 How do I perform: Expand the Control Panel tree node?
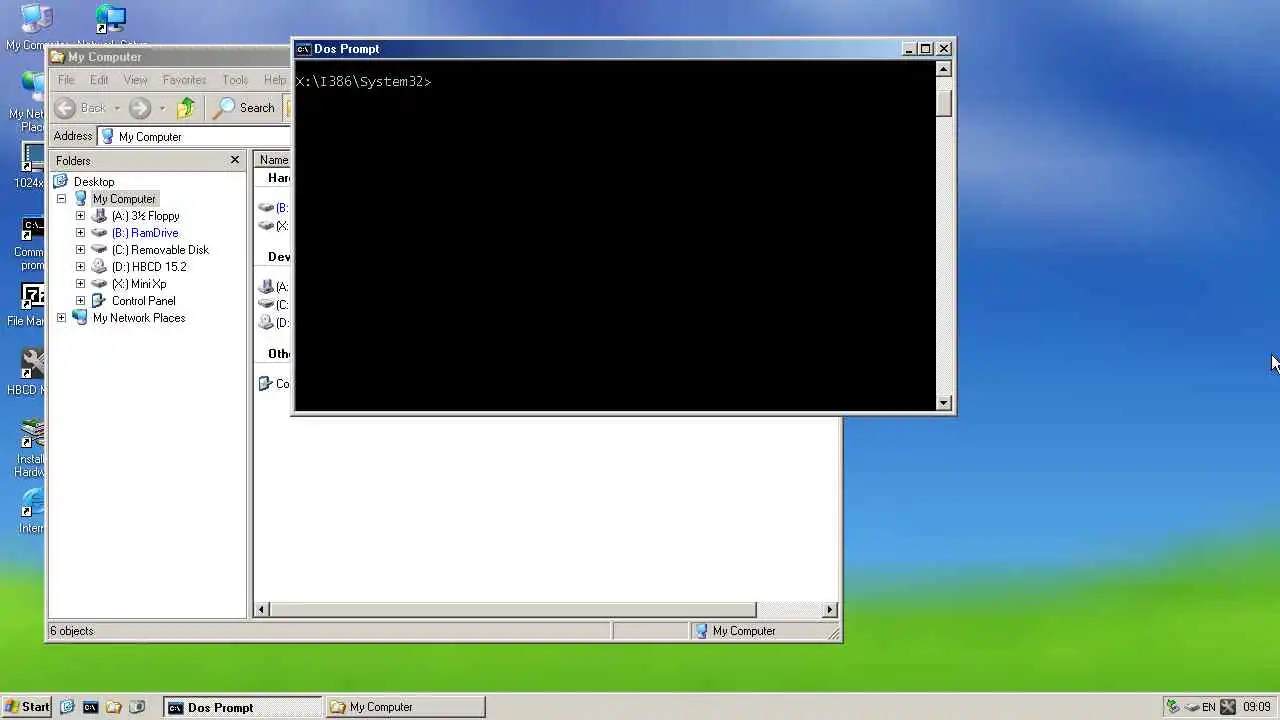[81, 301]
